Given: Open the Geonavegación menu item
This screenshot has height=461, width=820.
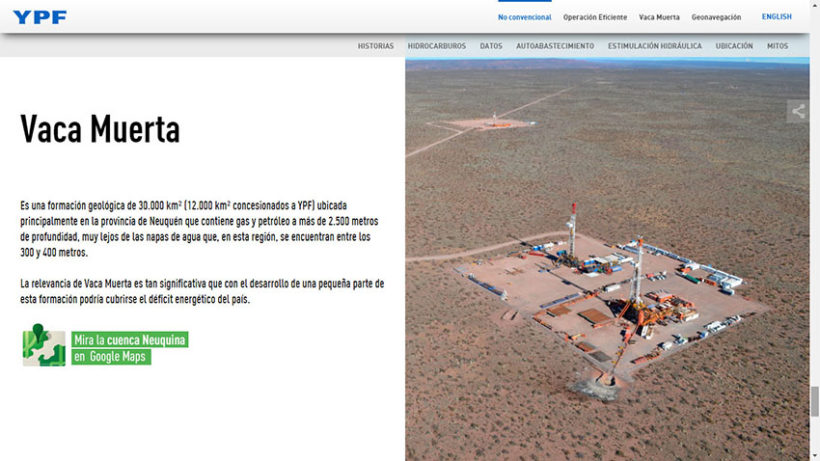Looking at the screenshot, I should [x=716, y=17].
